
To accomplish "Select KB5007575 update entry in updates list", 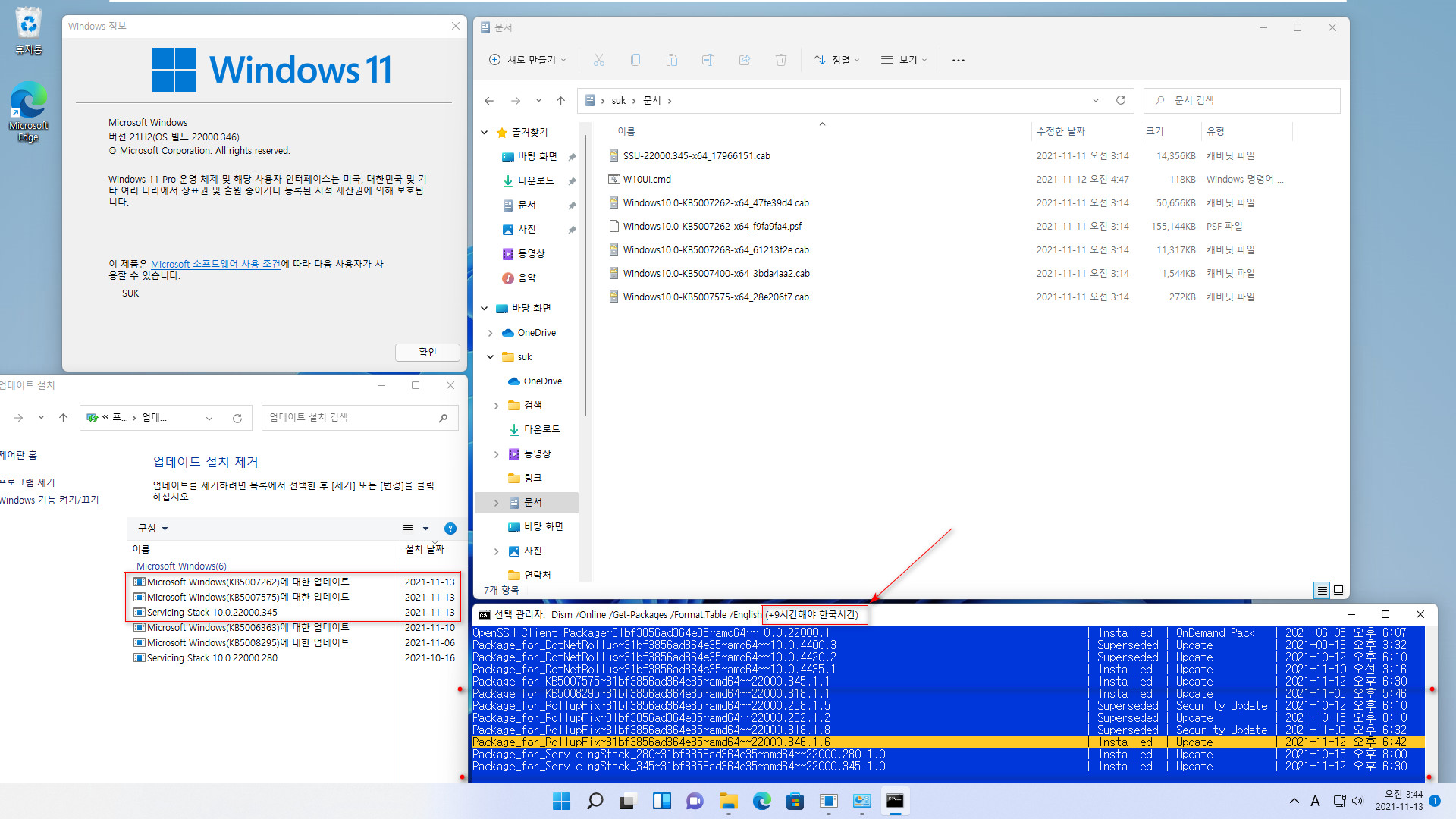I will pos(294,598).
